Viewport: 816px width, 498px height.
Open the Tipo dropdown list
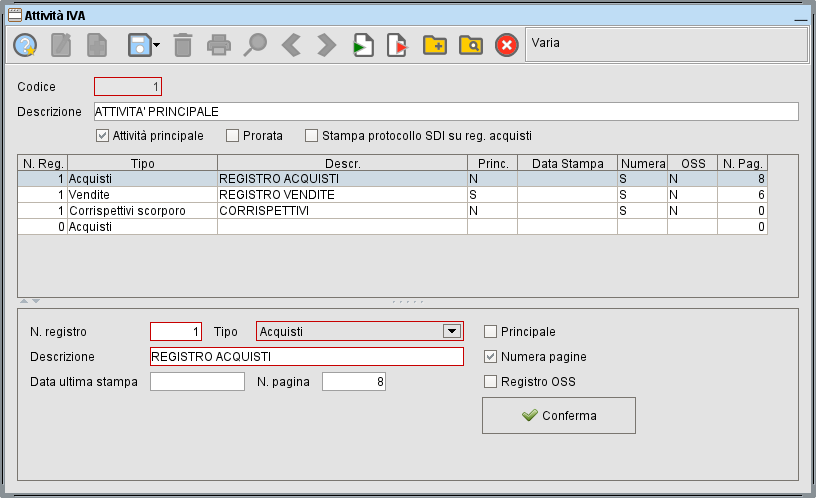click(452, 331)
